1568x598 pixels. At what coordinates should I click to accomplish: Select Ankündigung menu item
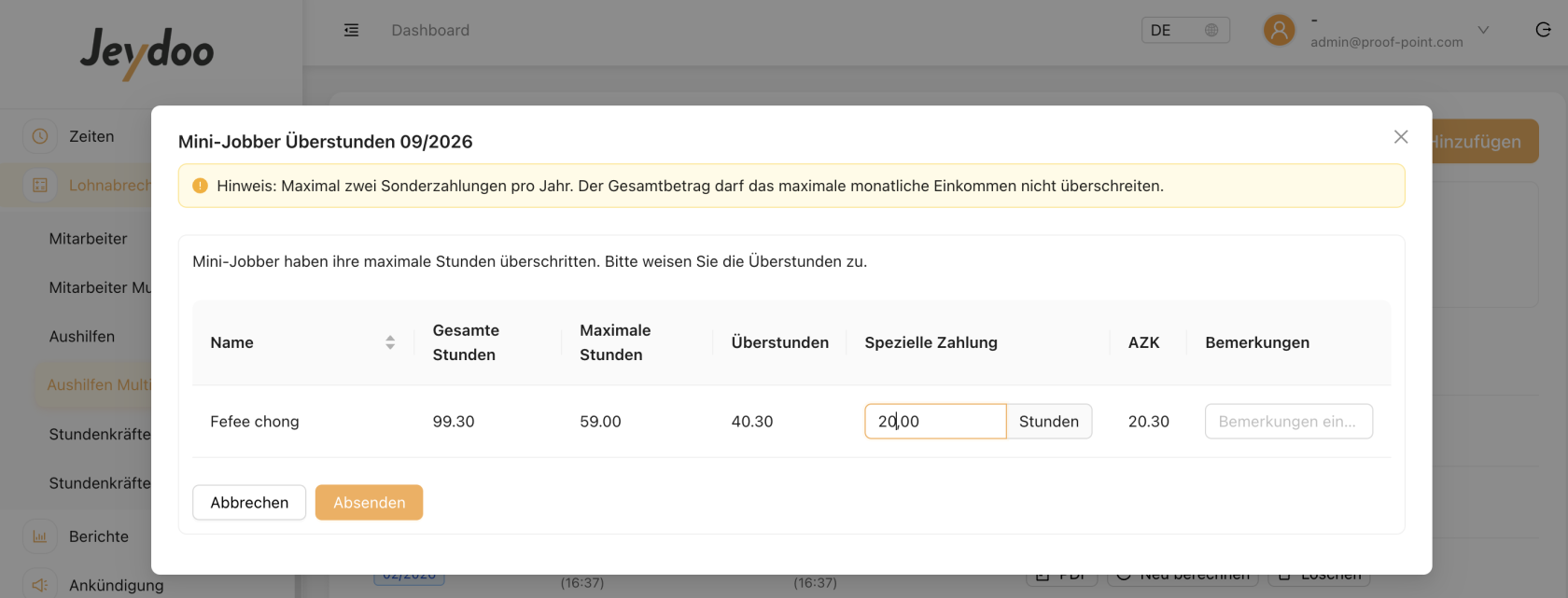tap(117, 585)
